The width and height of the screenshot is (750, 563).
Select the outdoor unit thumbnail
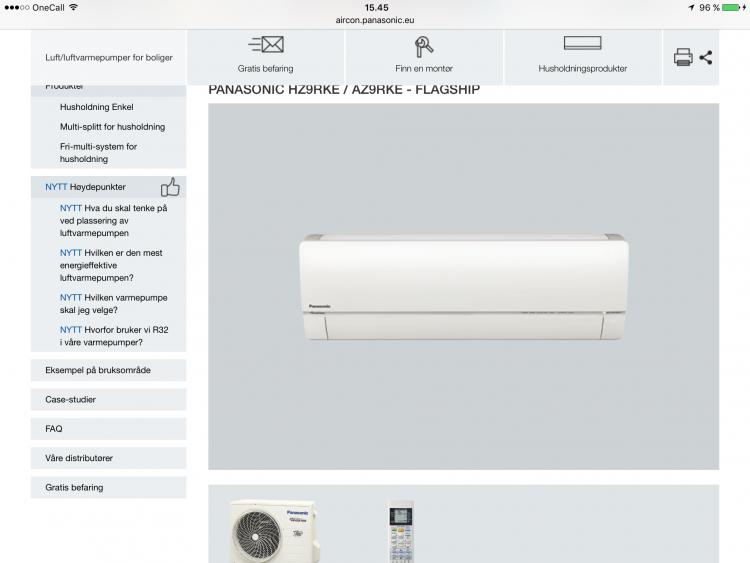point(275,531)
